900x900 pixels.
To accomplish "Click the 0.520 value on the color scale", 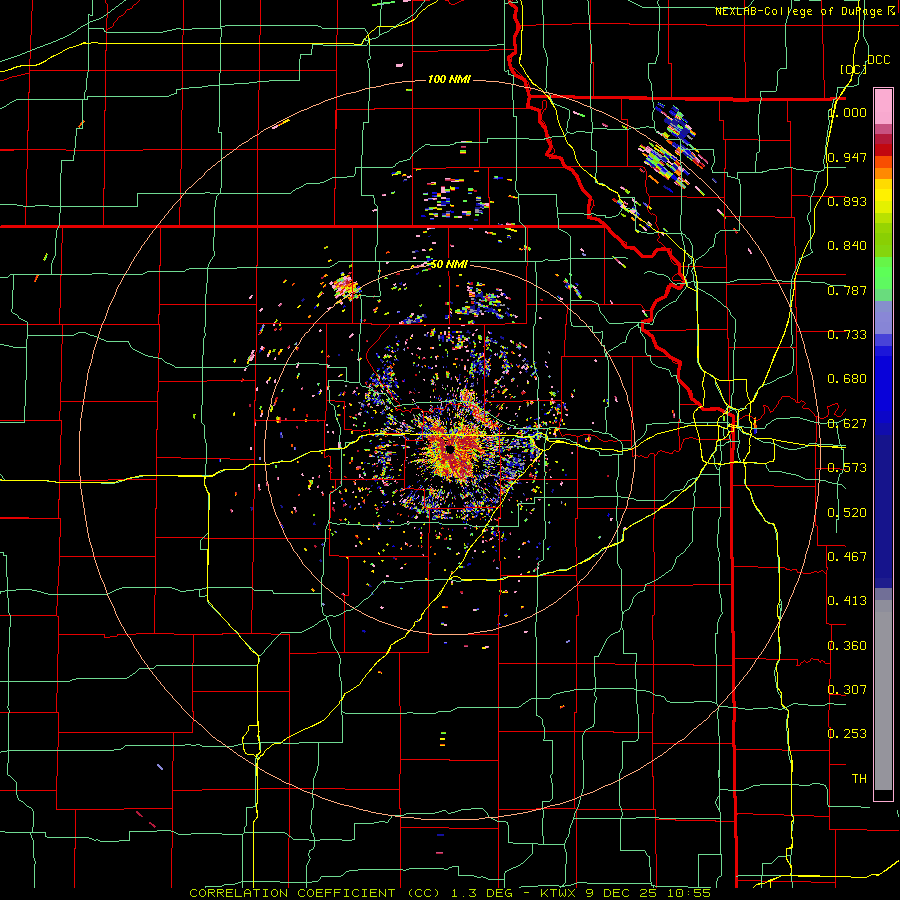I will [847, 512].
